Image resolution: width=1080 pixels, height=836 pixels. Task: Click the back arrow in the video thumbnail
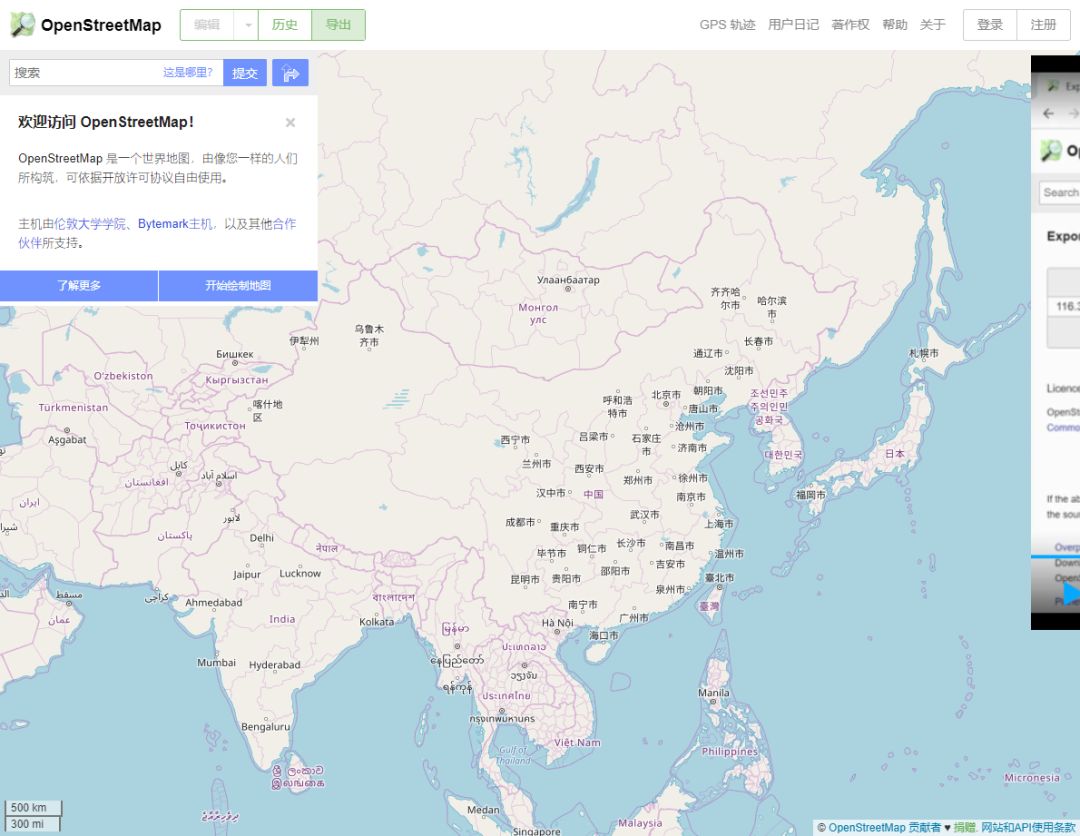point(1048,114)
